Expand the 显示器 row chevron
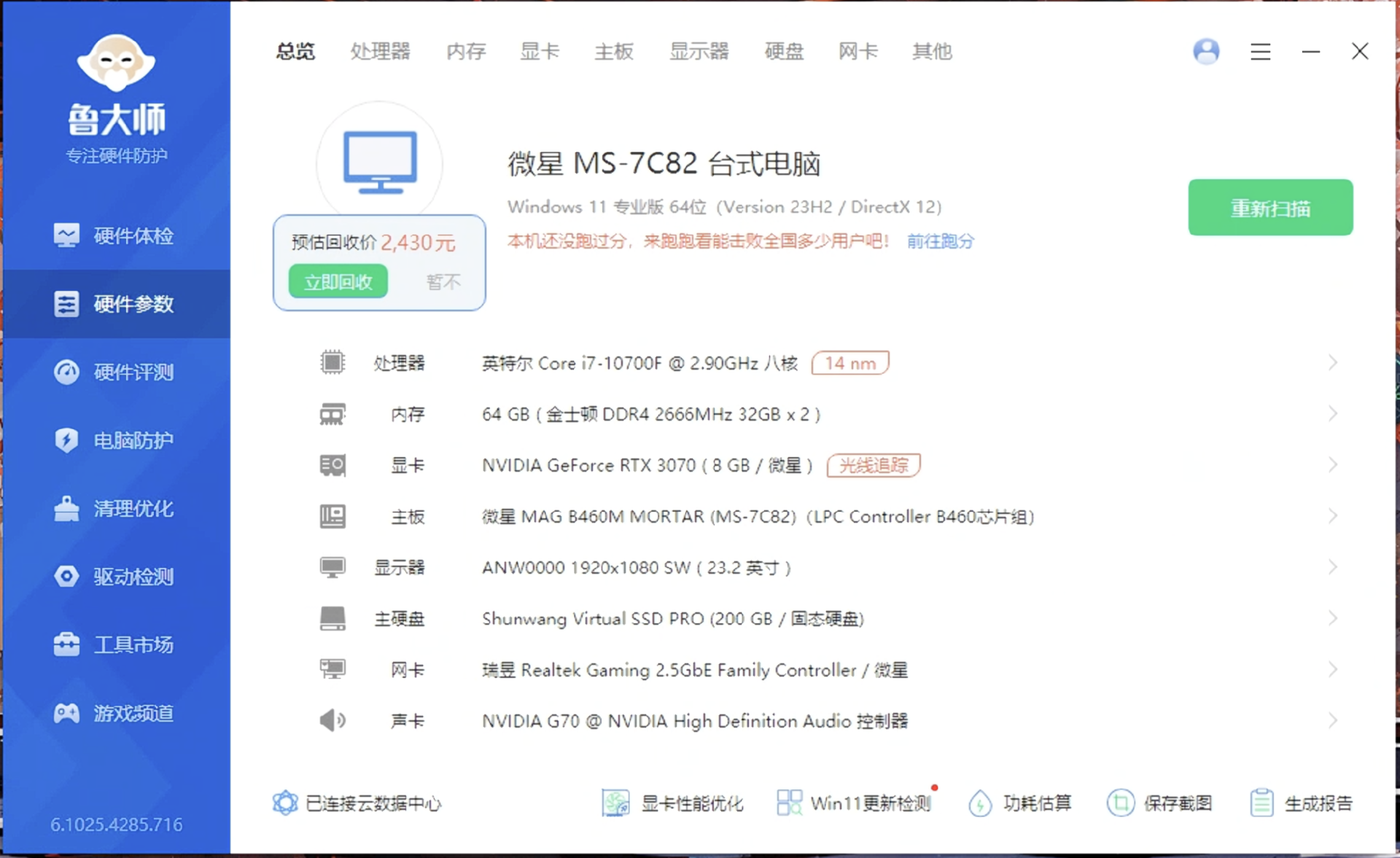 coord(1333,566)
